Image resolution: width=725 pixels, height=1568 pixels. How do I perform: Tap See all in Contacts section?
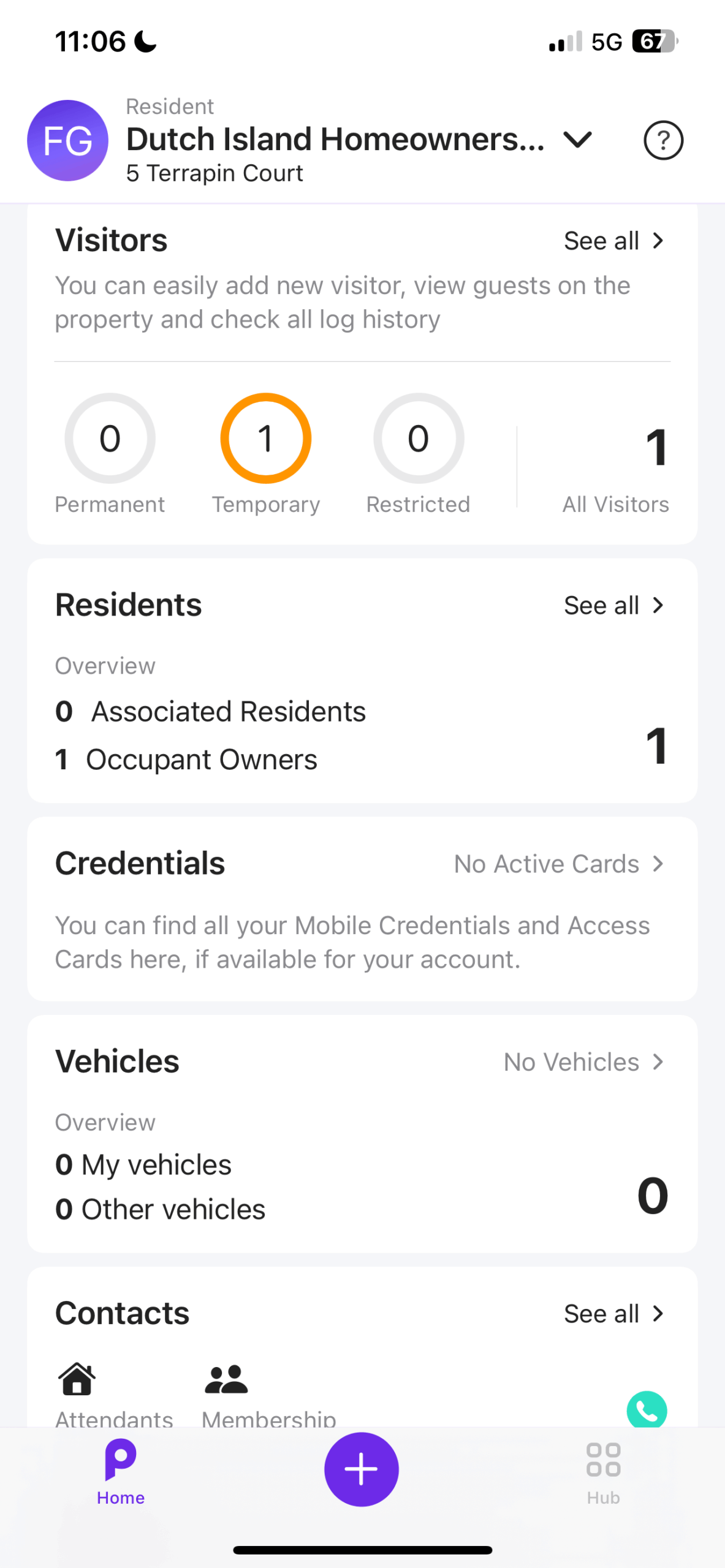point(613,1314)
